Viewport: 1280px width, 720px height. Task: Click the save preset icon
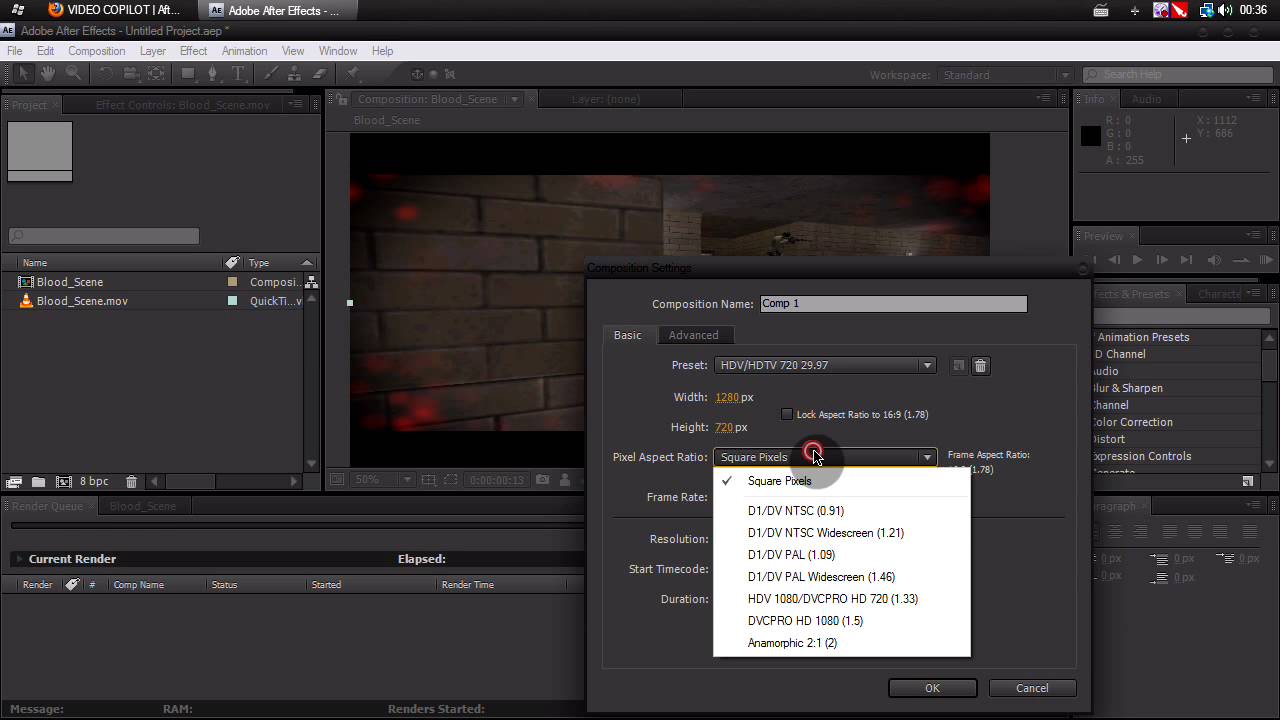[x=958, y=366]
